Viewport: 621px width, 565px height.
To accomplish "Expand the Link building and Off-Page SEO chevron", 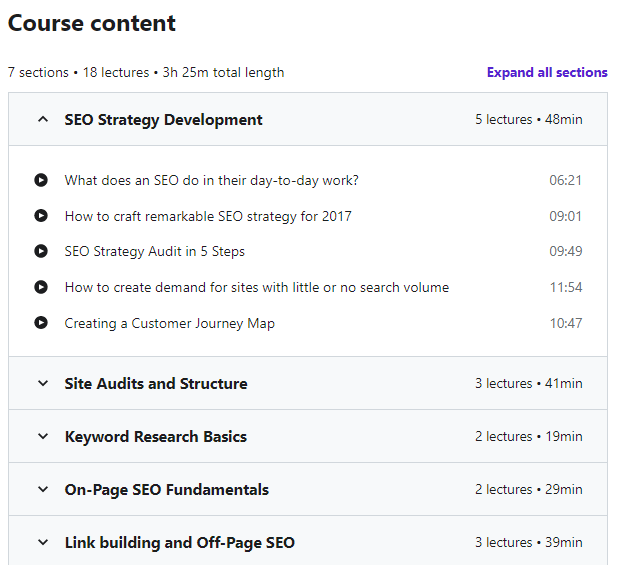I will [x=43, y=542].
